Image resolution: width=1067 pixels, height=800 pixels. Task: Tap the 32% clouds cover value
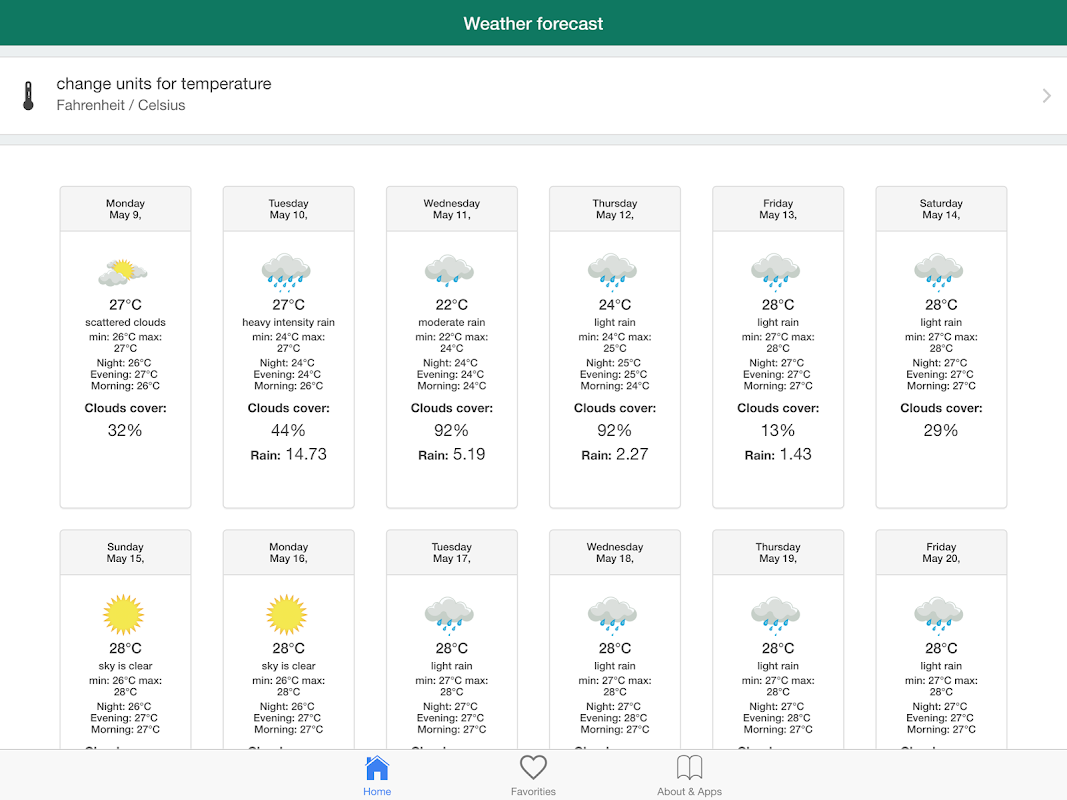125,431
